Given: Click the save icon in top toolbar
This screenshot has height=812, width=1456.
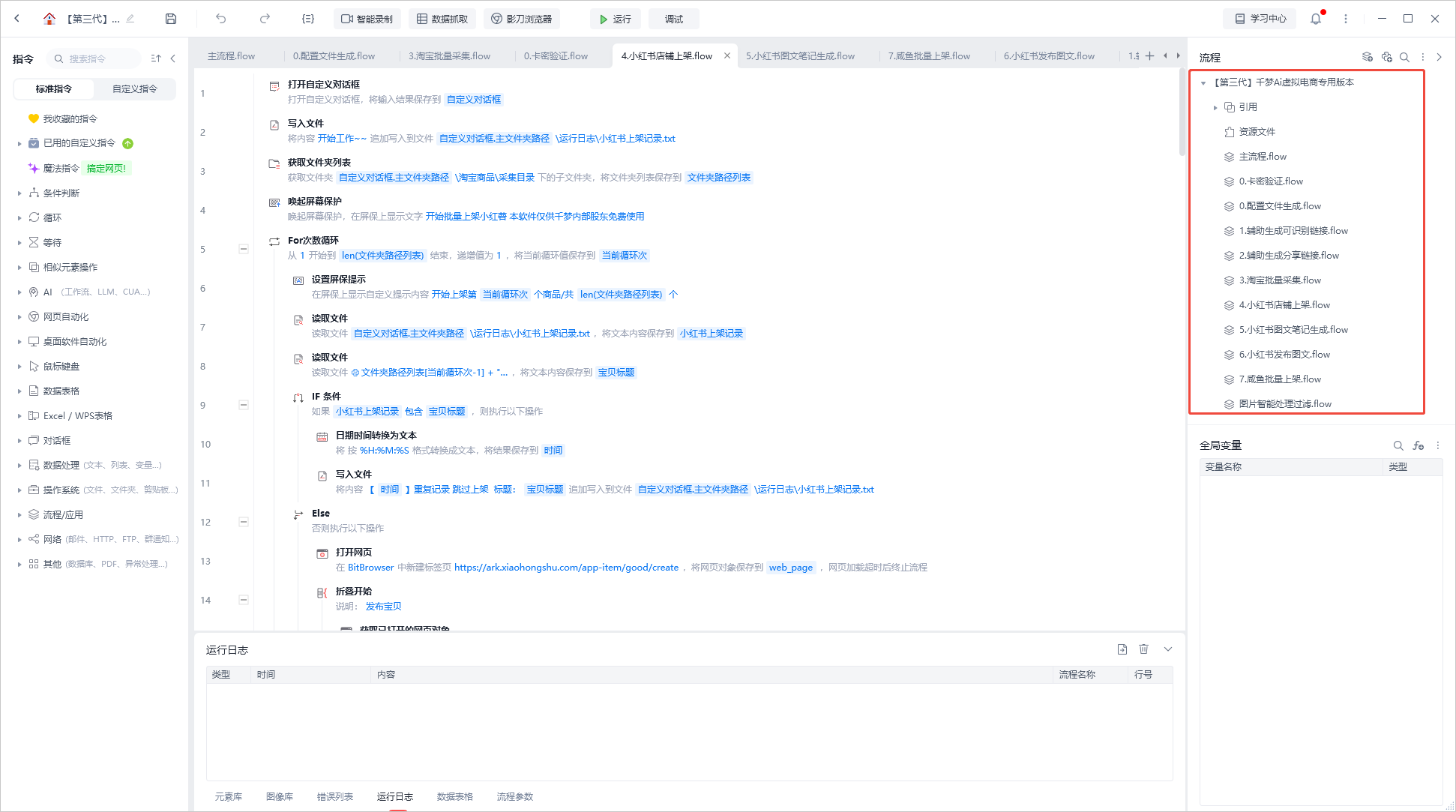Looking at the screenshot, I should pyautogui.click(x=171, y=19).
